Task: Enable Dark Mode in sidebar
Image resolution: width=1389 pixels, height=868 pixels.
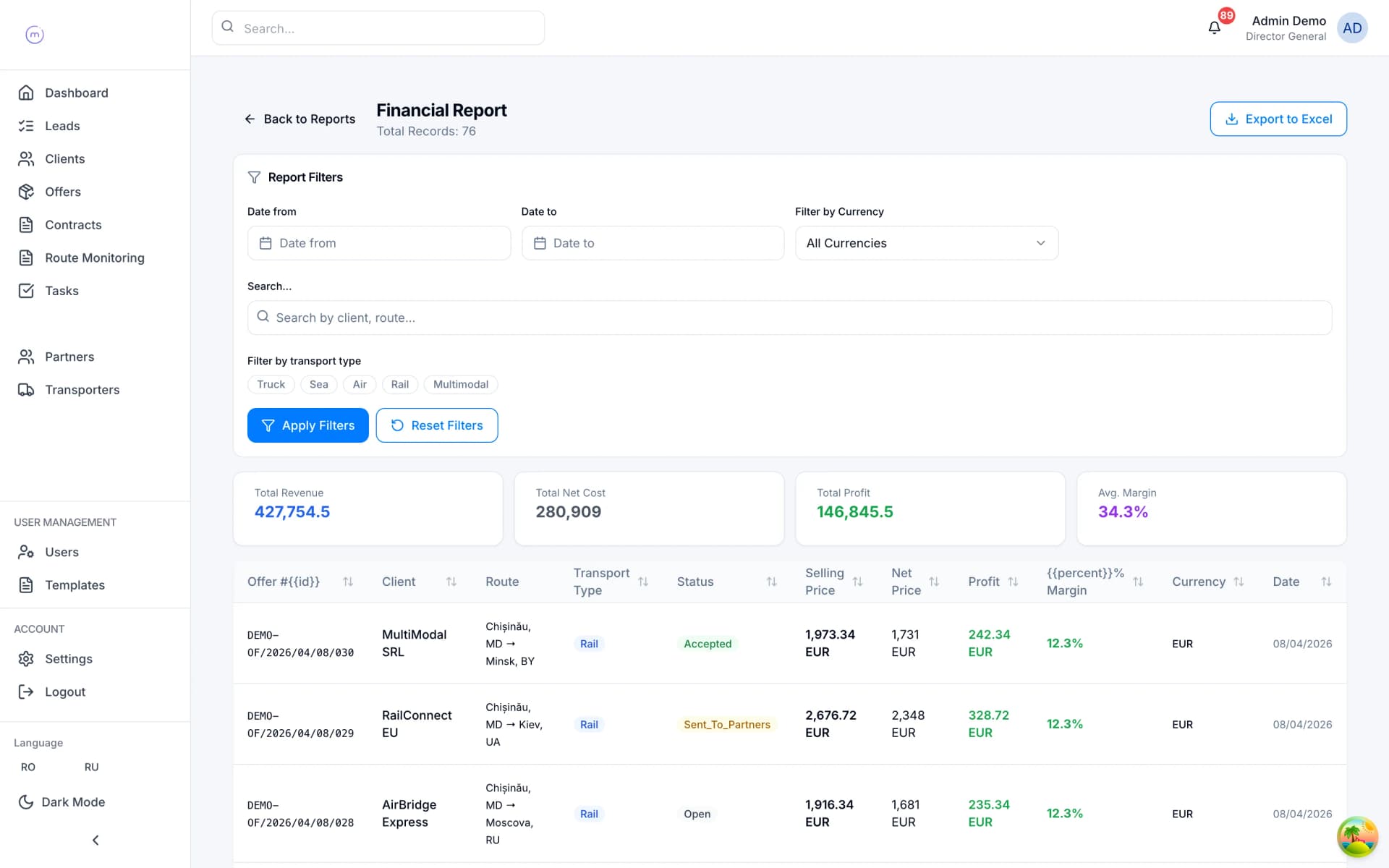Action: 61,801
